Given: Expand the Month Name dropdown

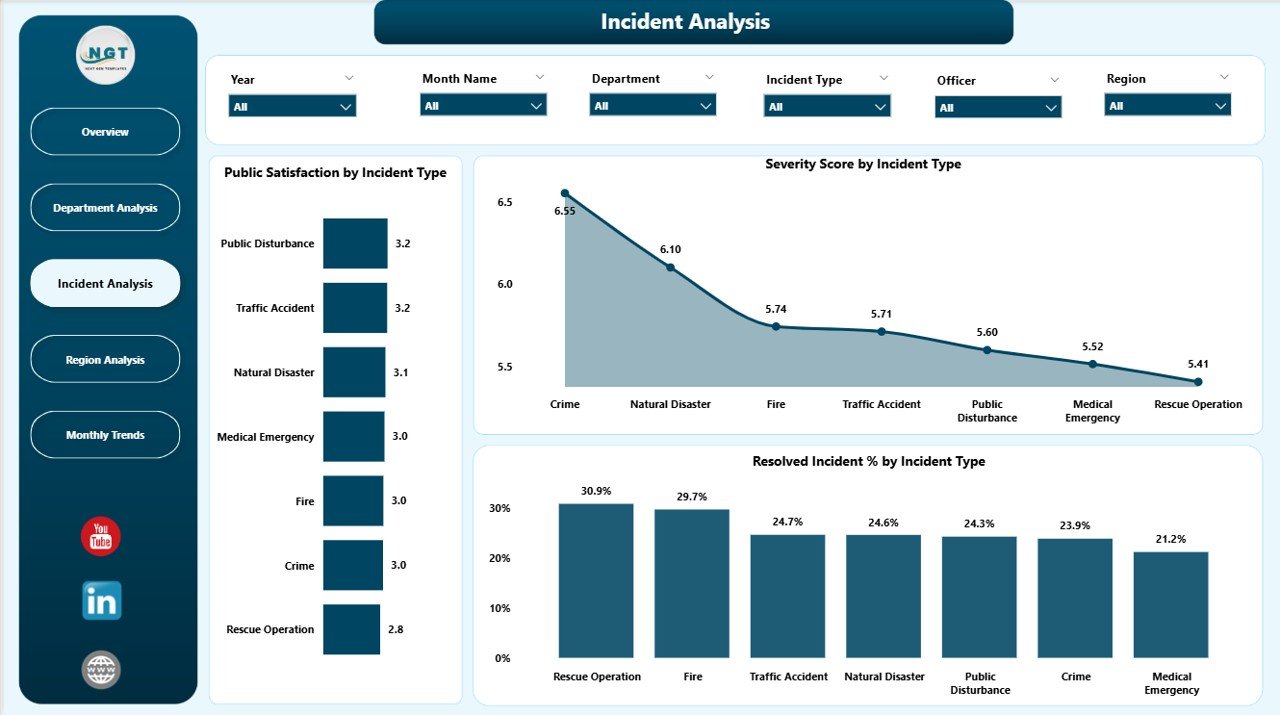Looking at the screenshot, I should point(483,105).
